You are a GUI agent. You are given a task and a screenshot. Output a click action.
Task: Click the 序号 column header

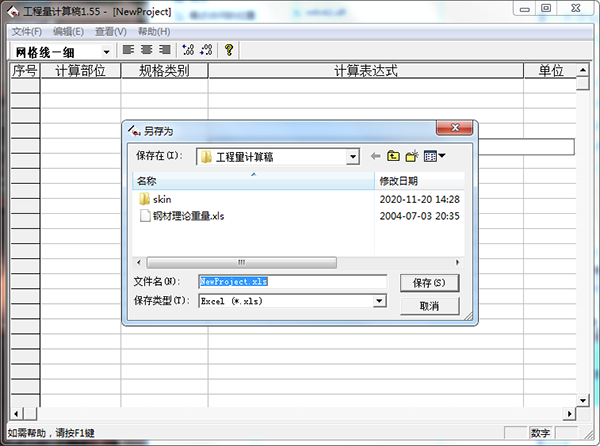pos(25,71)
